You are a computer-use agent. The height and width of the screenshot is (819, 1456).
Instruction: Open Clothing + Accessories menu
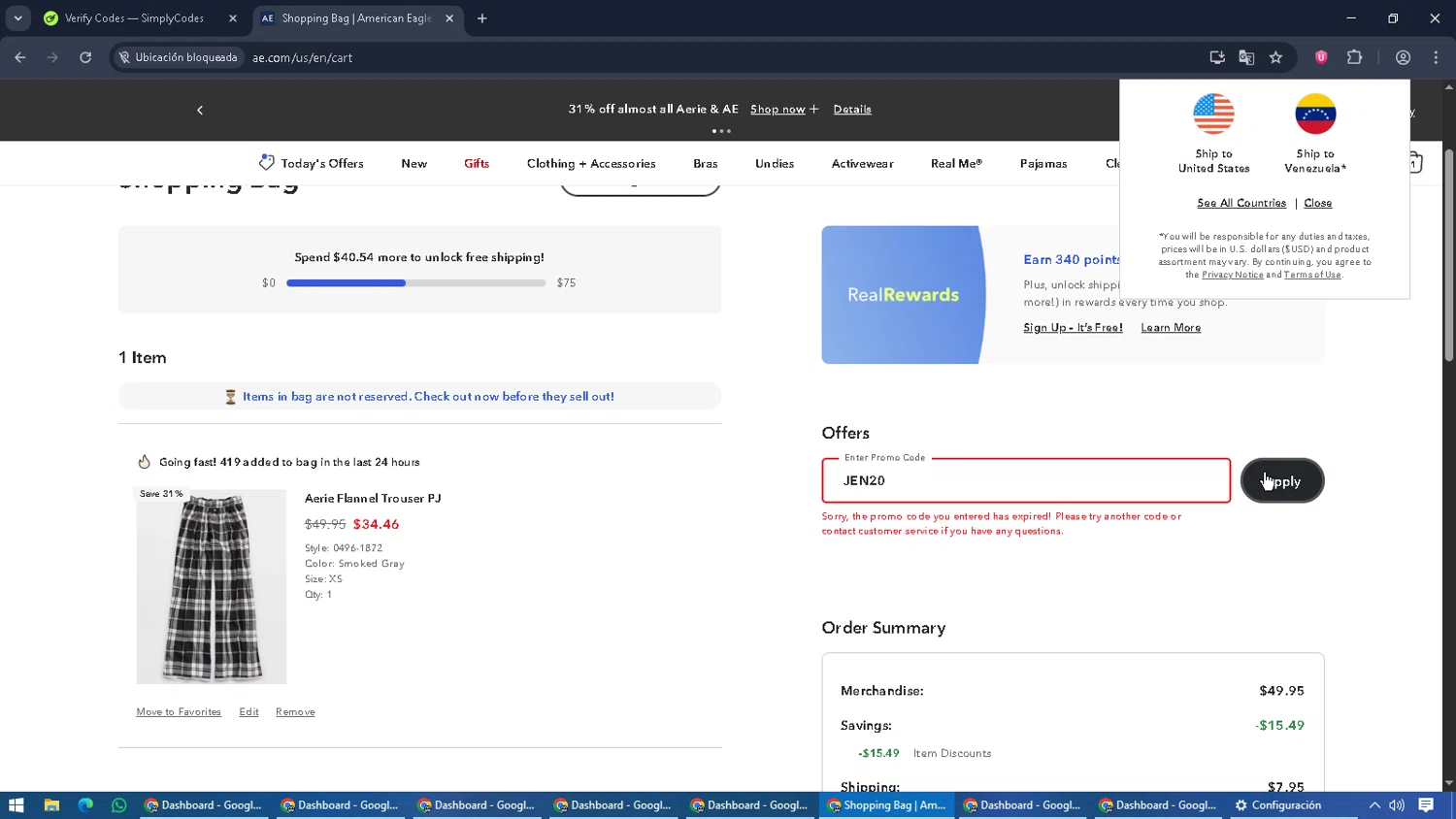pos(591,163)
